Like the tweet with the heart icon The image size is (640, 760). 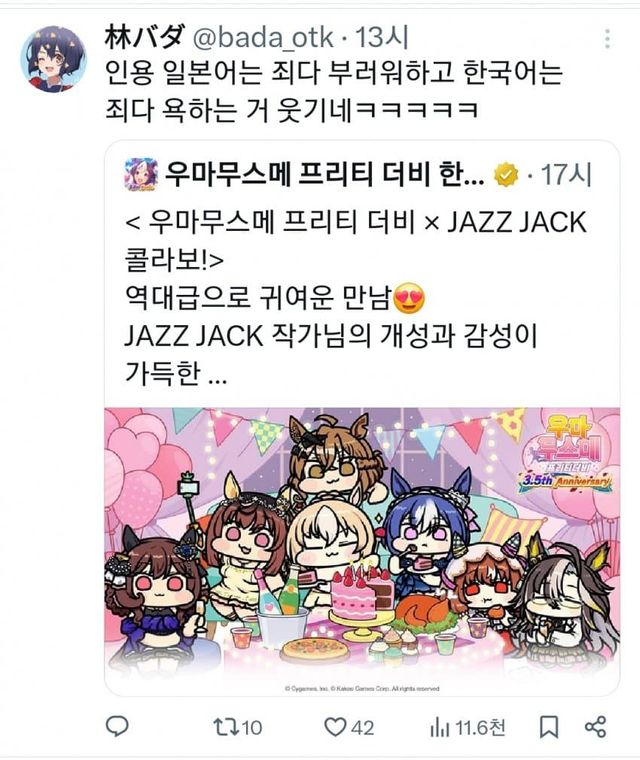click(335, 727)
